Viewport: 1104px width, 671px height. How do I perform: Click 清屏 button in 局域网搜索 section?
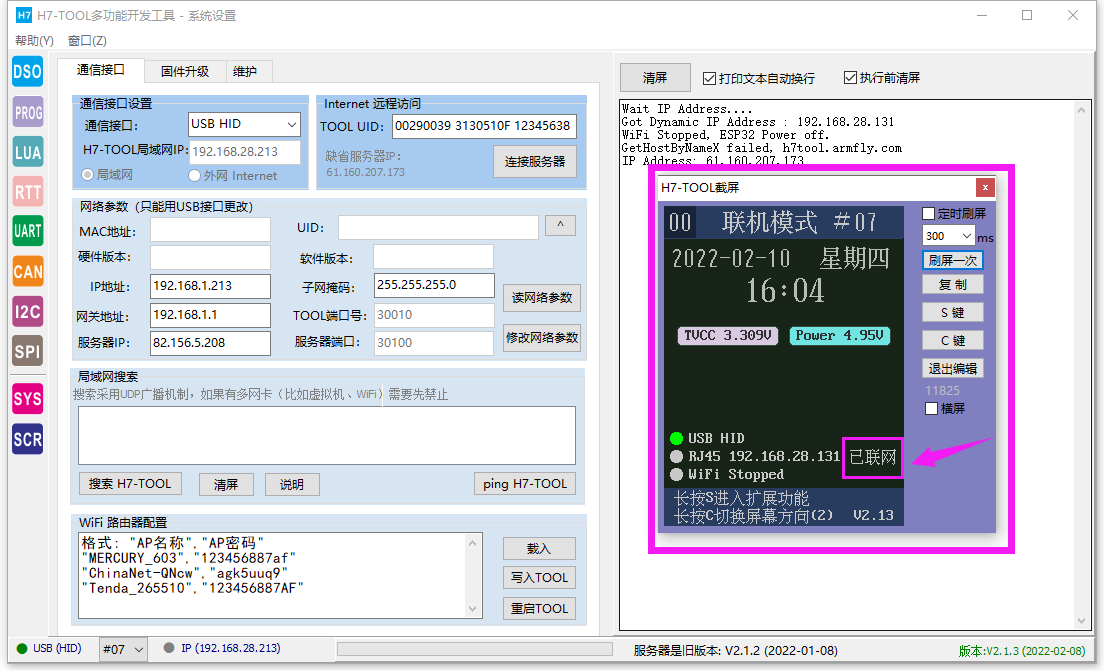(226, 484)
